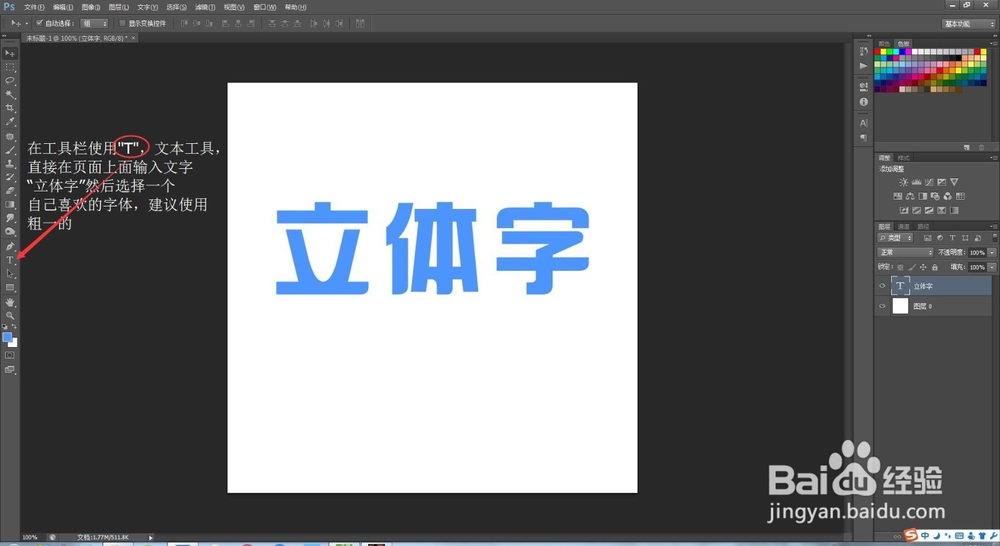Open the Info panel icon

point(864,101)
